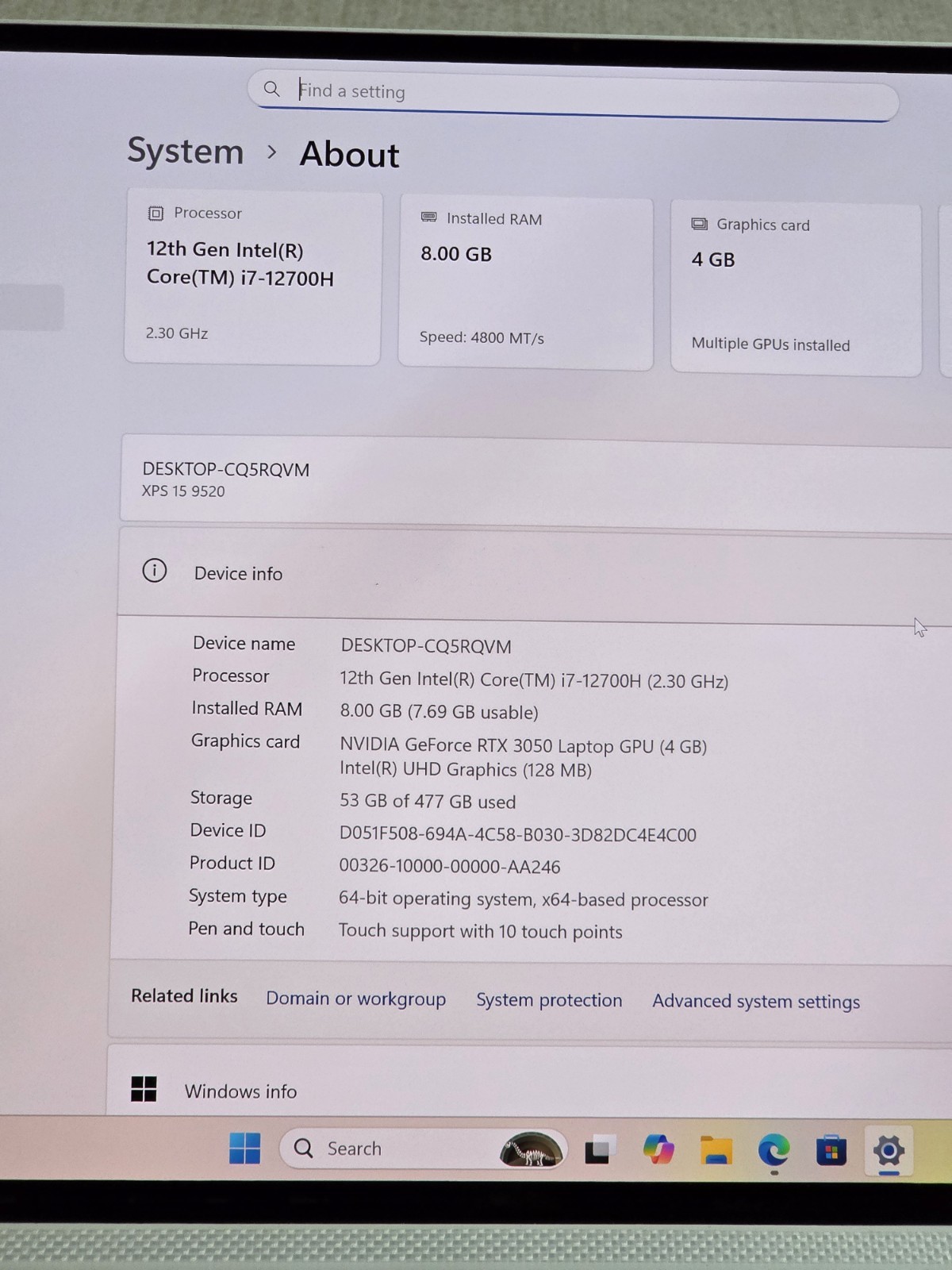Select the Device name value DESKTOP-CQ5RQVM
Screen dimensions: 952x1270
[426, 646]
